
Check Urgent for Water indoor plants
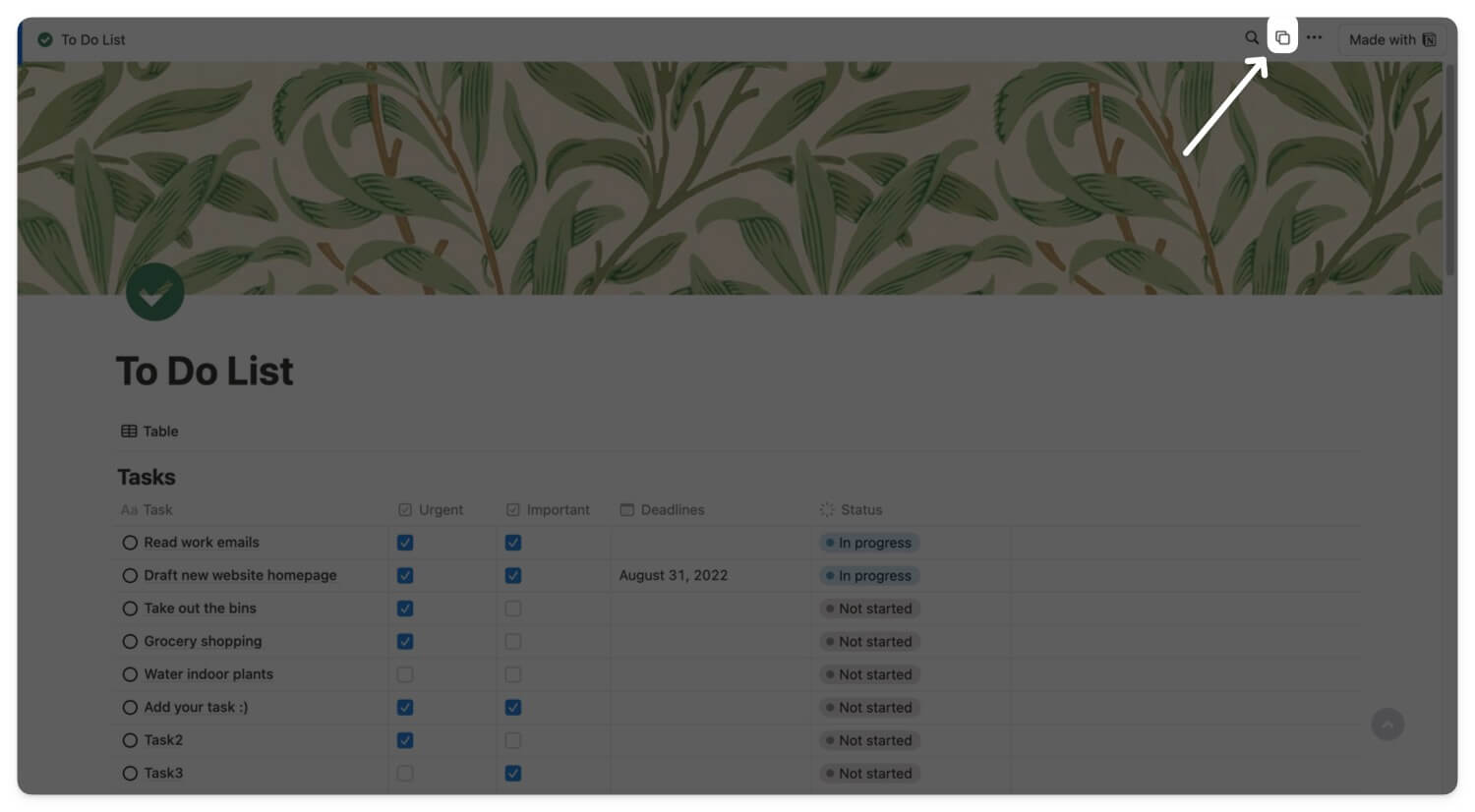[405, 674]
